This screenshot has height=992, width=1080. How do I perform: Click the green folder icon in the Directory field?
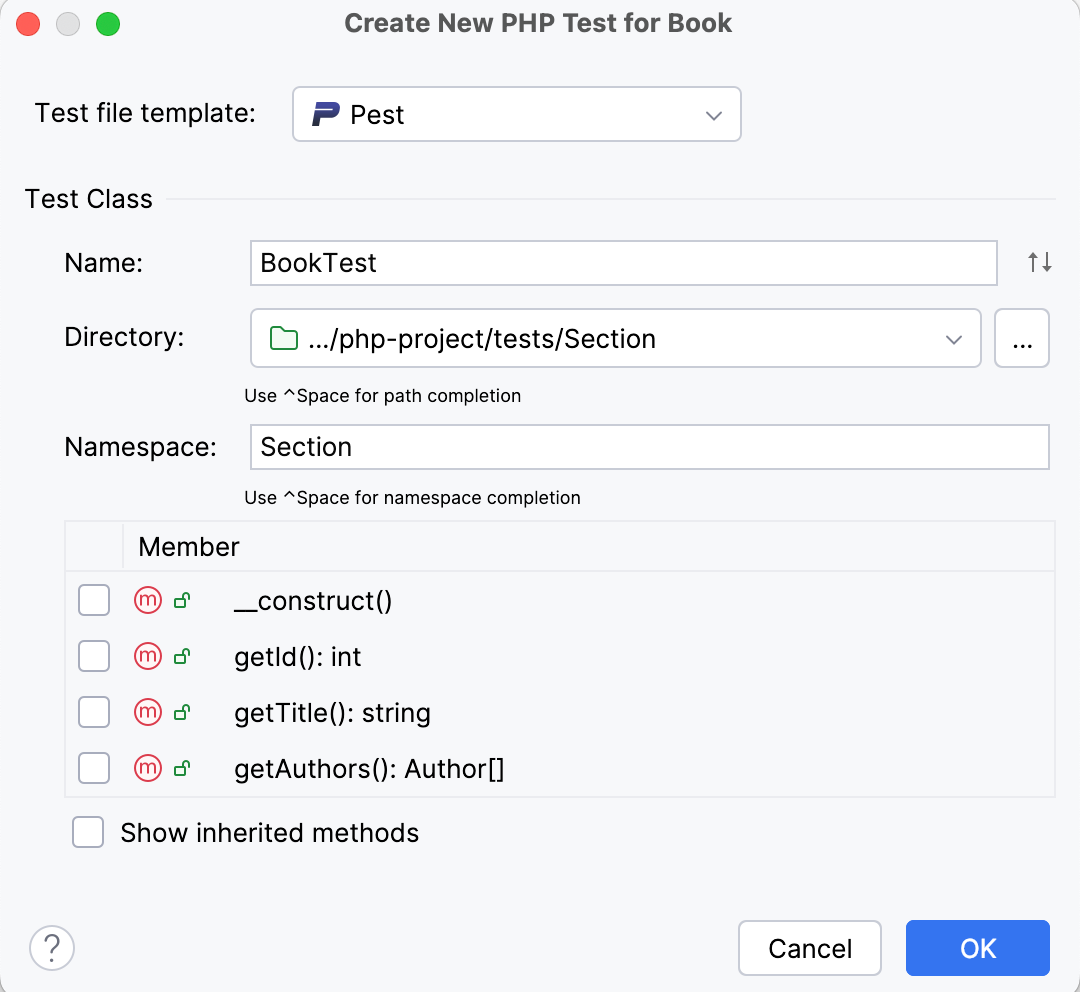tap(283, 338)
